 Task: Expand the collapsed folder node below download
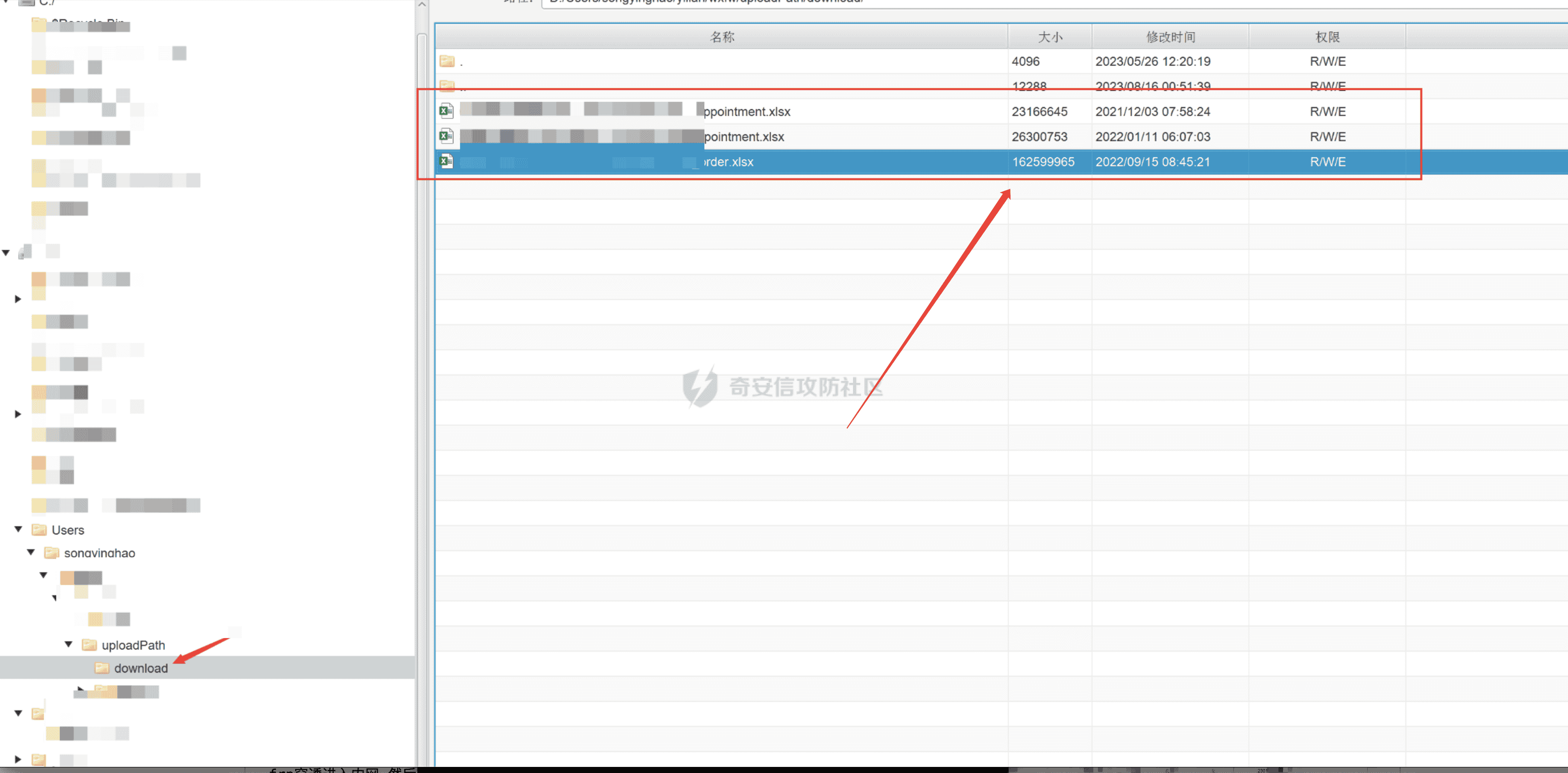80,690
